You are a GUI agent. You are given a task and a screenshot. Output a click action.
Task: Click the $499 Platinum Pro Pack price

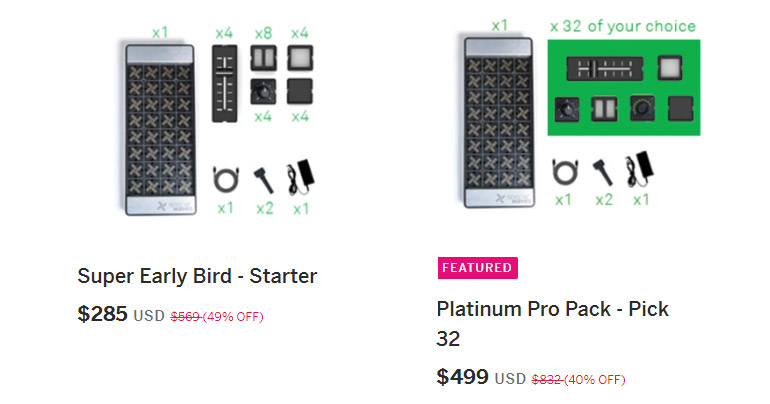[462, 377]
